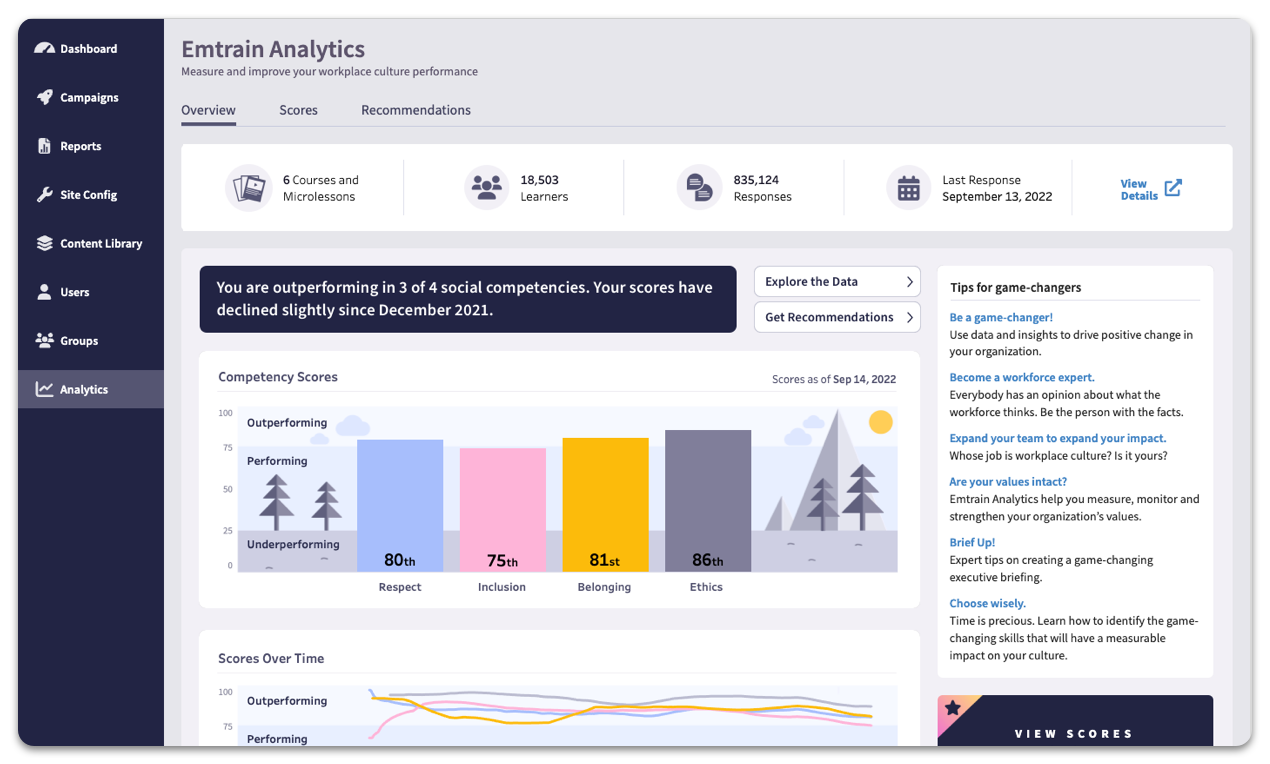Click the blue Respect bar in chart
Screen dimensions: 1270x764
400,506
